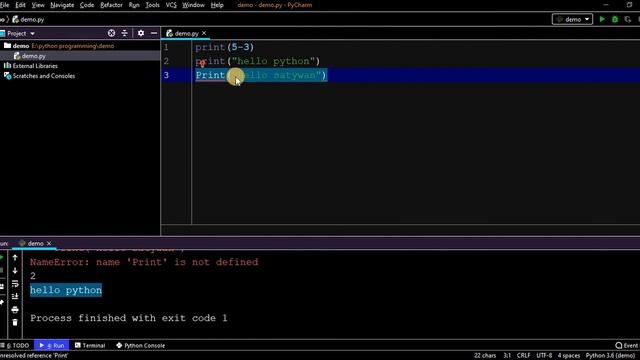Switch to the Run tool window button
The width and height of the screenshot is (640, 360).
[51, 345]
